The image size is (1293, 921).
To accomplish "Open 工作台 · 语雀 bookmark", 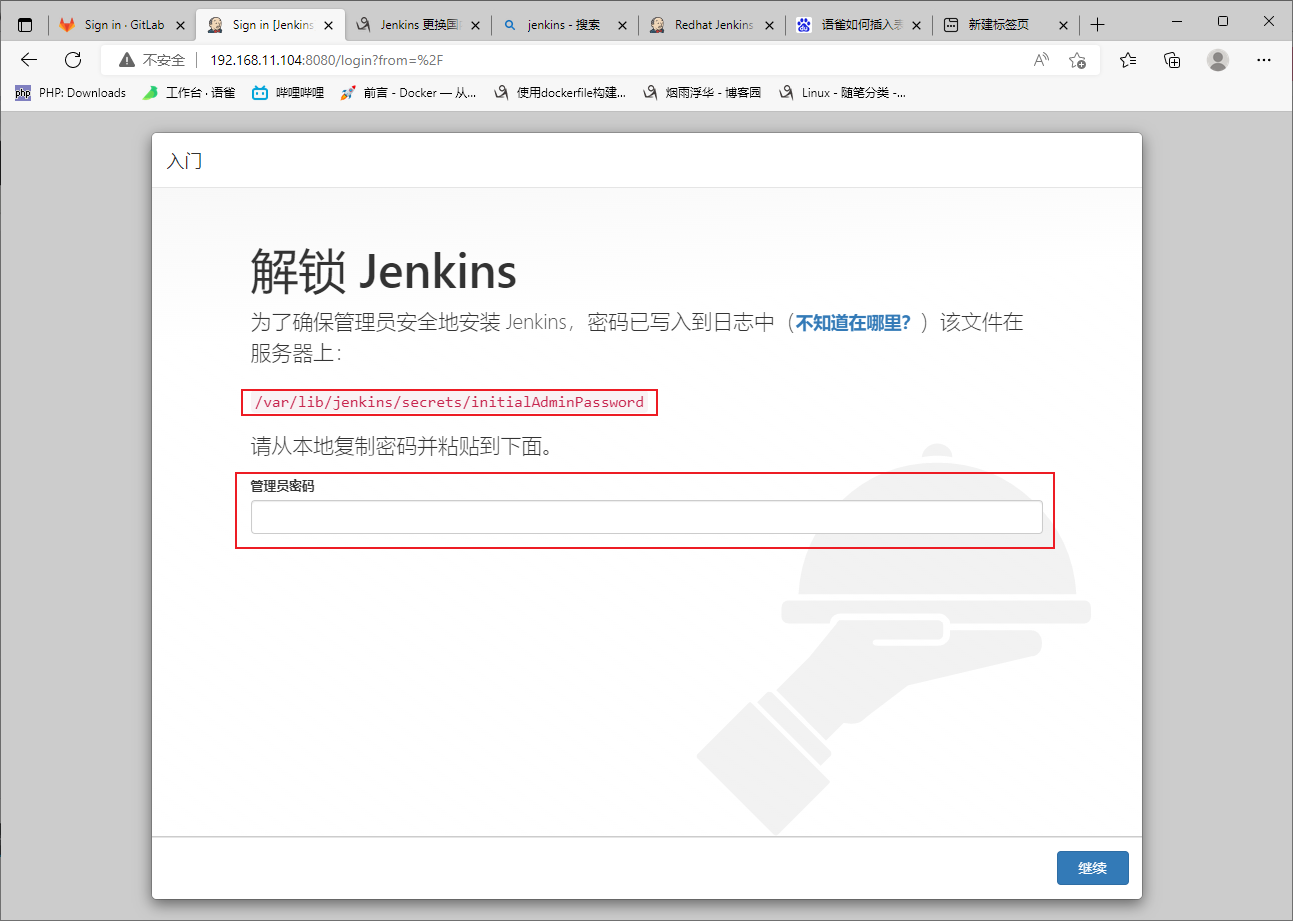I will 188,93.
